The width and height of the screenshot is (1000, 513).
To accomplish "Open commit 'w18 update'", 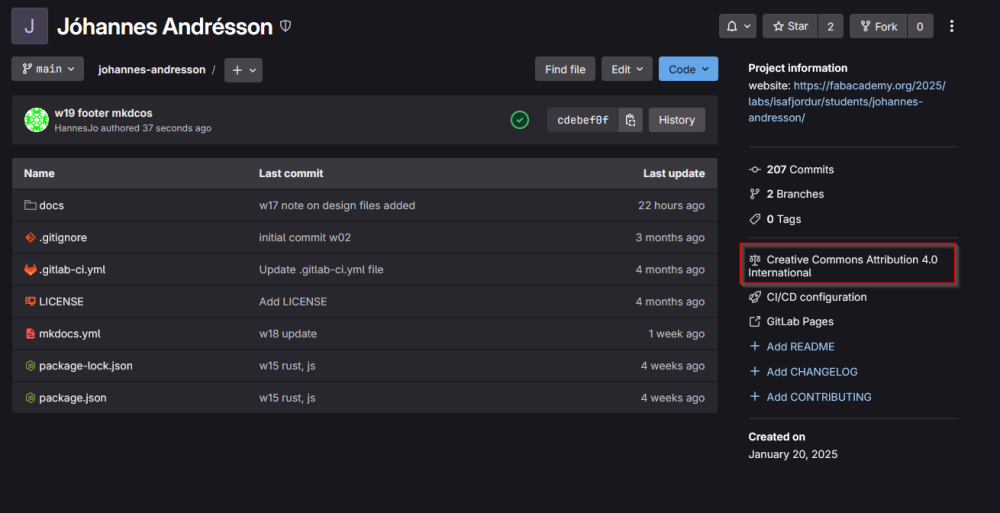I will (x=288, y=334).
